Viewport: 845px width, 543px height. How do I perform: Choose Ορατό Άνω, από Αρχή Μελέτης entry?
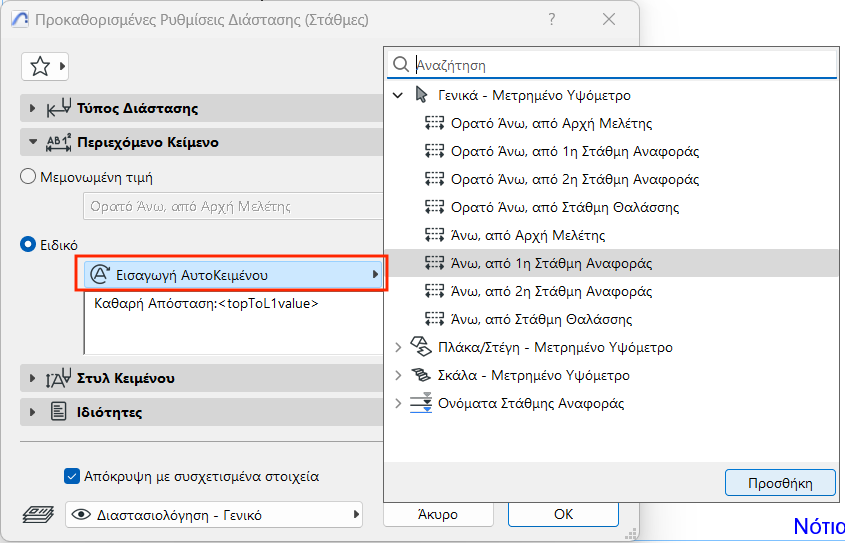612,123
